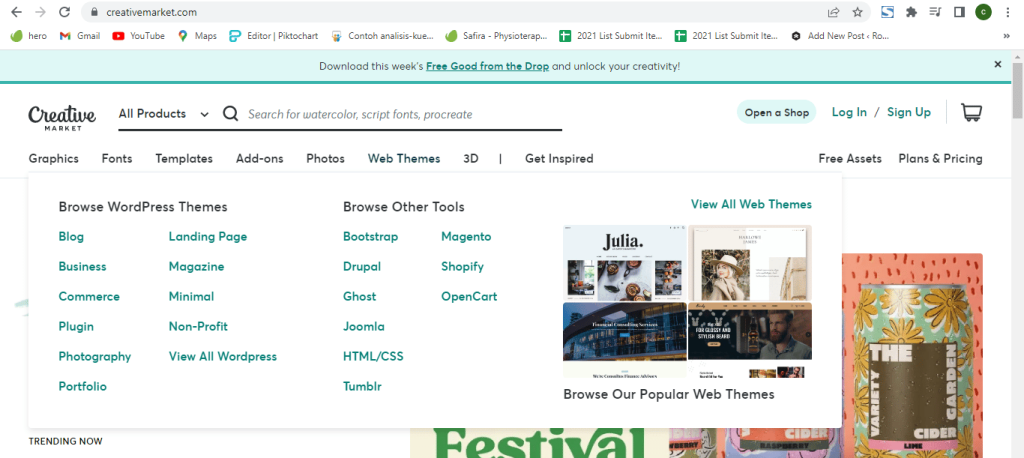Open the Templates menu
The width and height of the screenshot is (1024, 458).
(184, 159)
